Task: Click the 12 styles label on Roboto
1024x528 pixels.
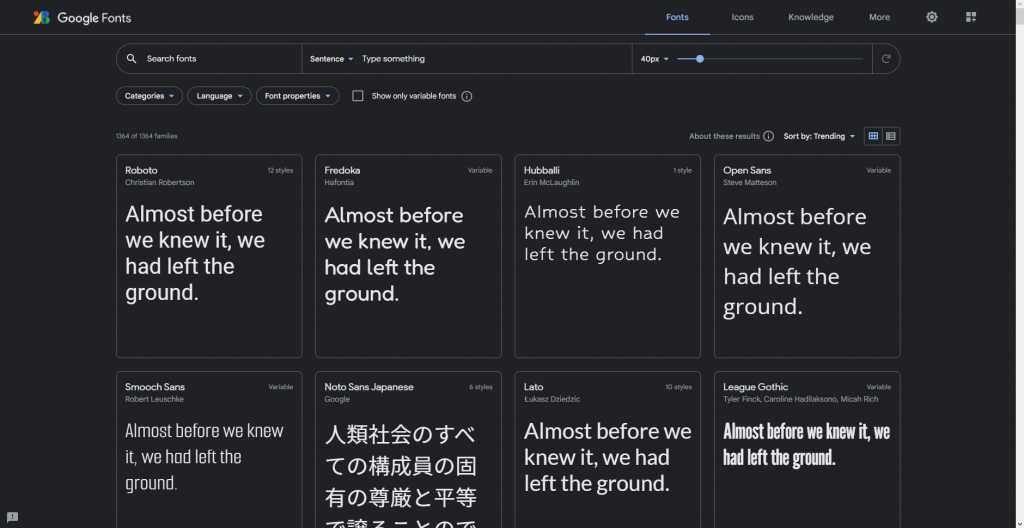Action: coord(280,171)
